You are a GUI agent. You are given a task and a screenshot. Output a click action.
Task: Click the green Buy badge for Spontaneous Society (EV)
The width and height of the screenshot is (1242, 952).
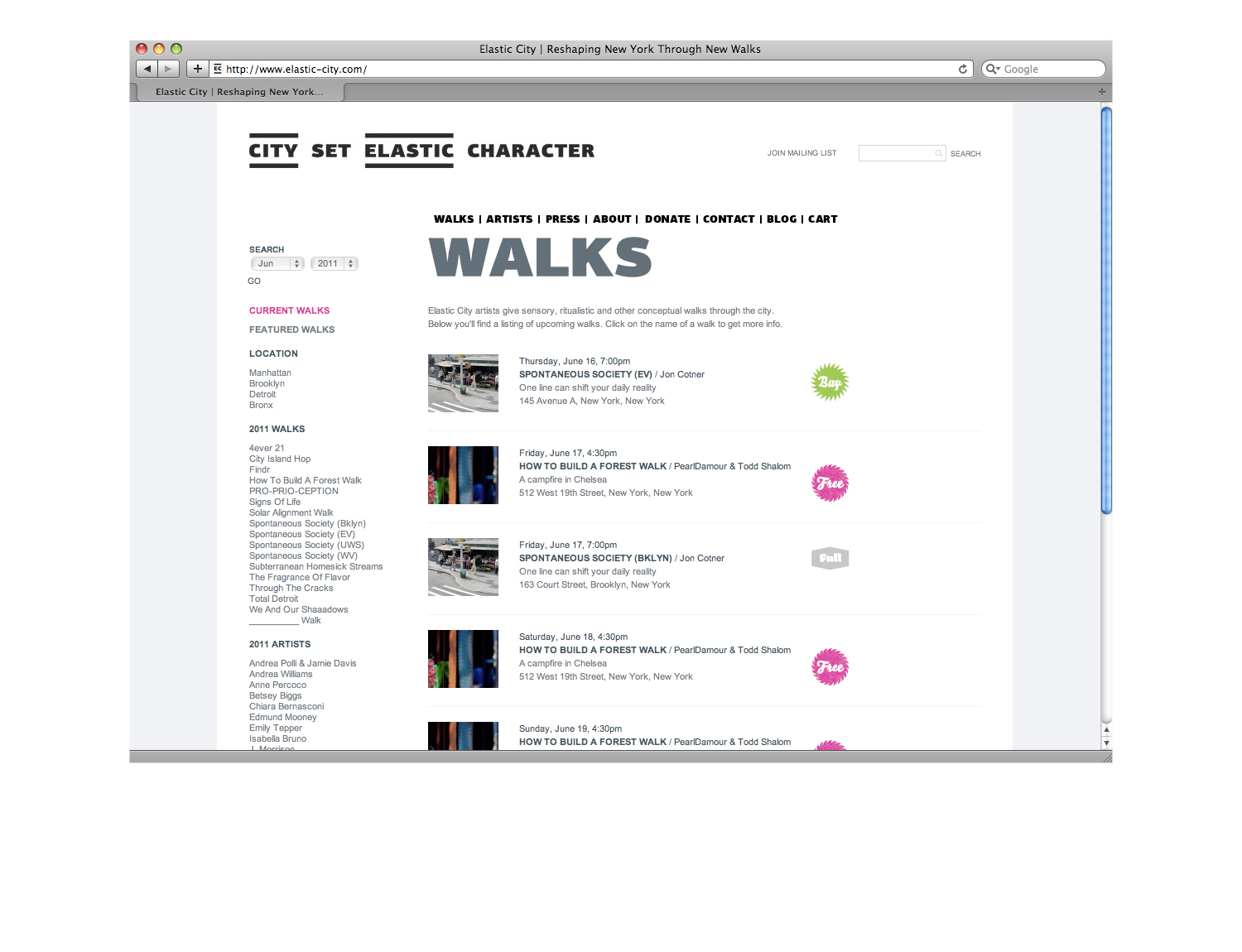point(830,382)
